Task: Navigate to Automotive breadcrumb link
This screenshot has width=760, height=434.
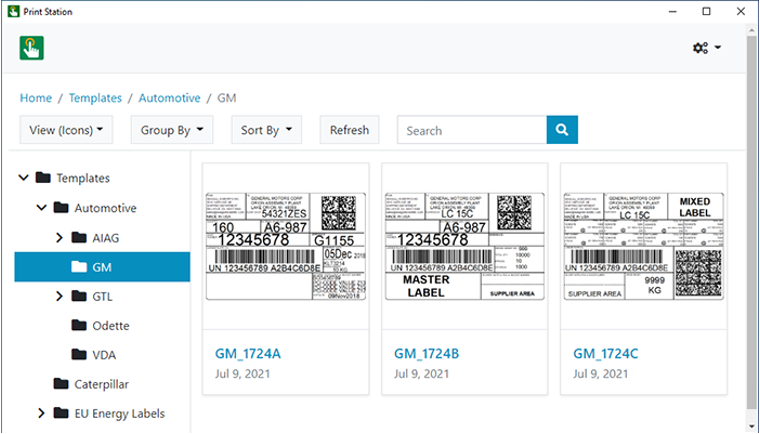Action: (167, 98)
